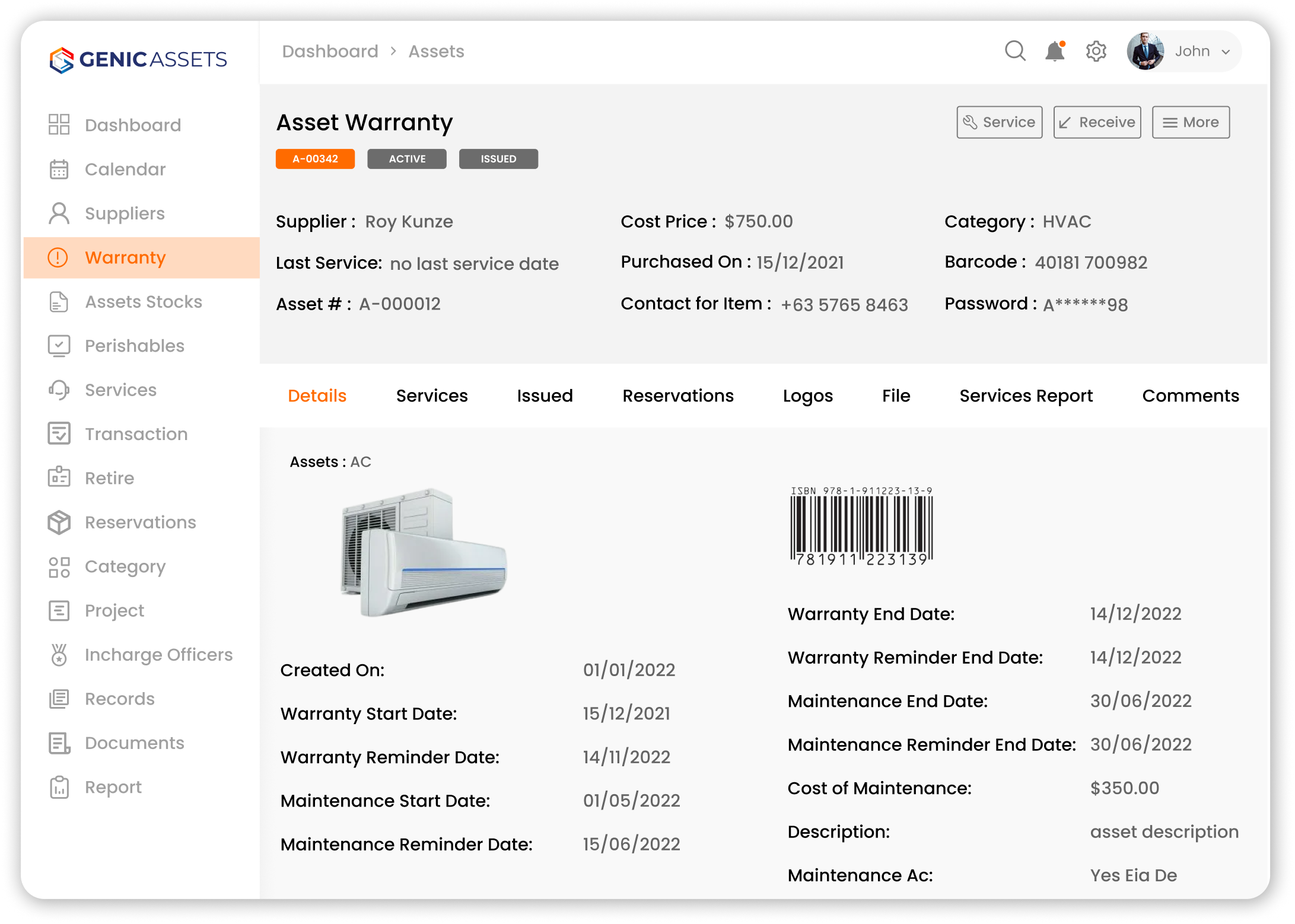Click the Warranty alert icon
This screenshot has height=924, width=1295.
58,257
